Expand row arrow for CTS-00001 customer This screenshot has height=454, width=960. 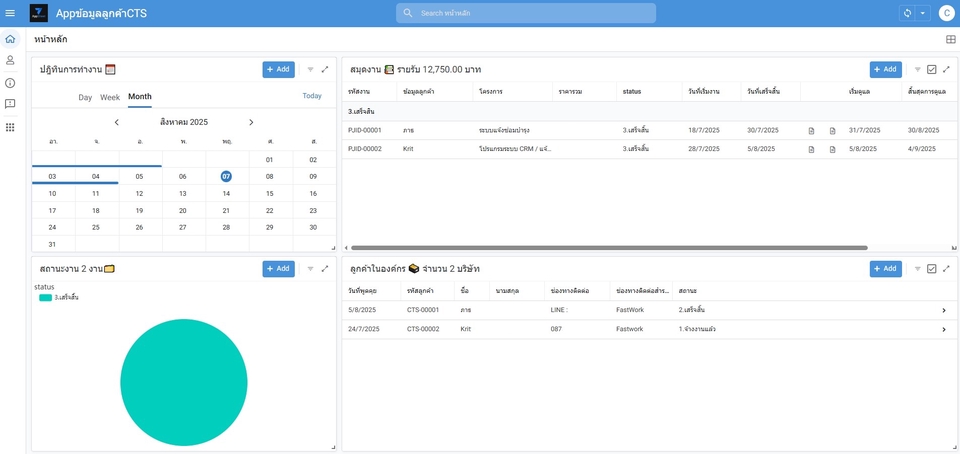point(943,310)
